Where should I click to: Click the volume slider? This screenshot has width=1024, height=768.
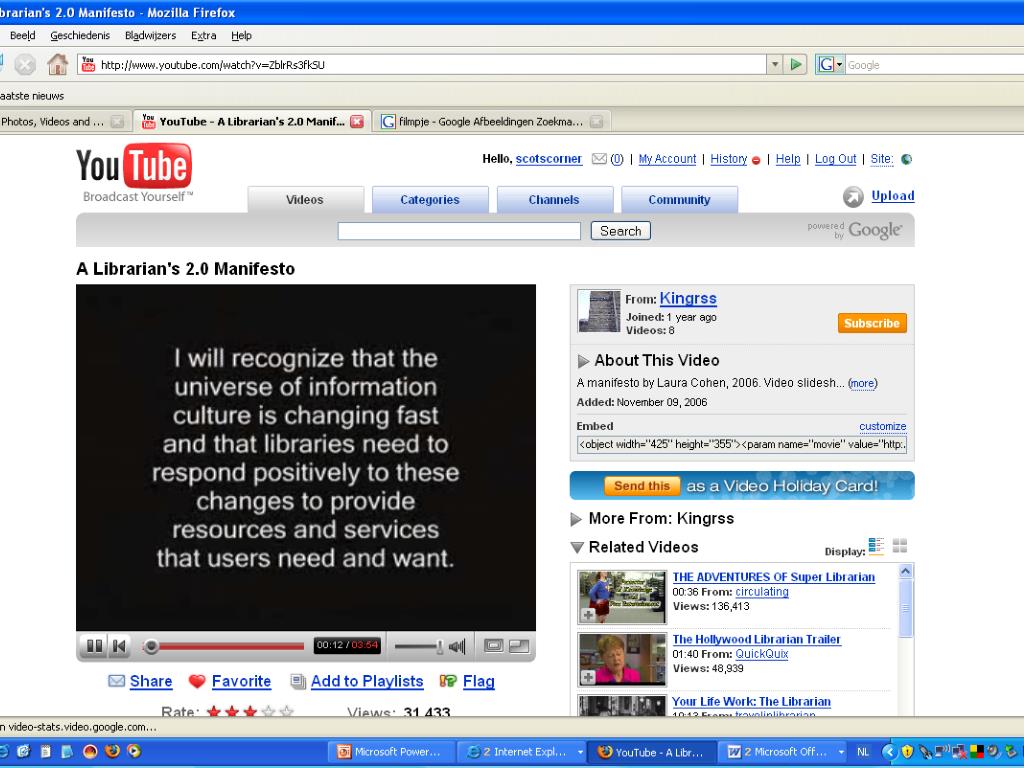tap(419, 647)
